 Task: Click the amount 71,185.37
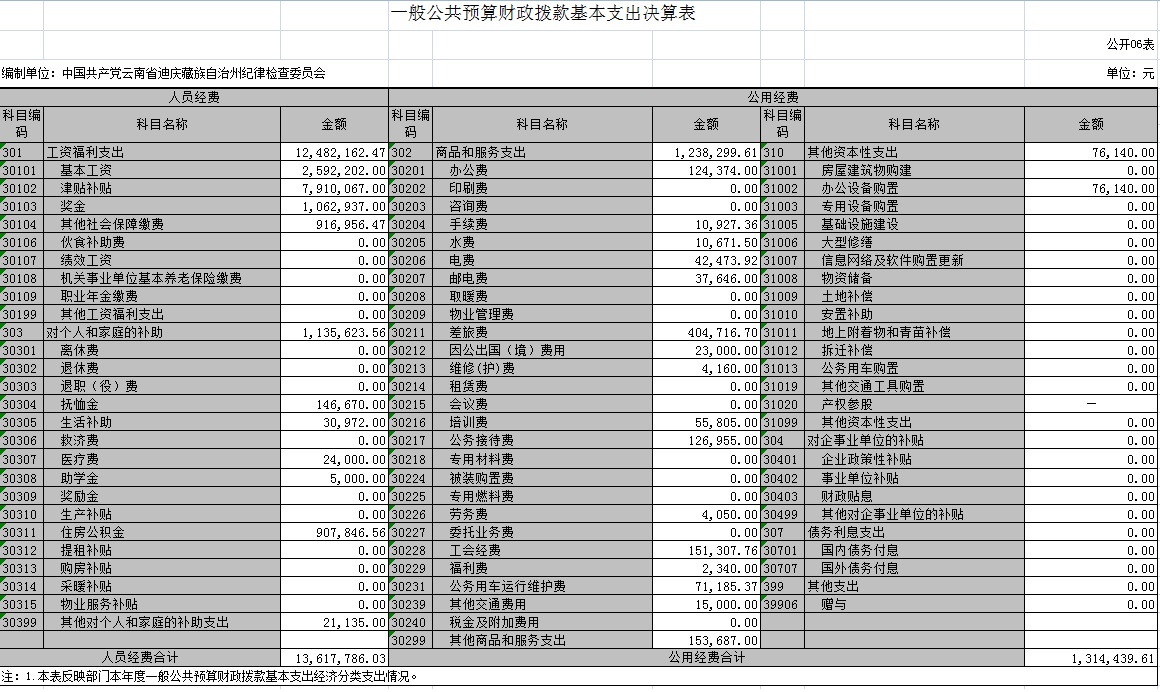point(707,586)
